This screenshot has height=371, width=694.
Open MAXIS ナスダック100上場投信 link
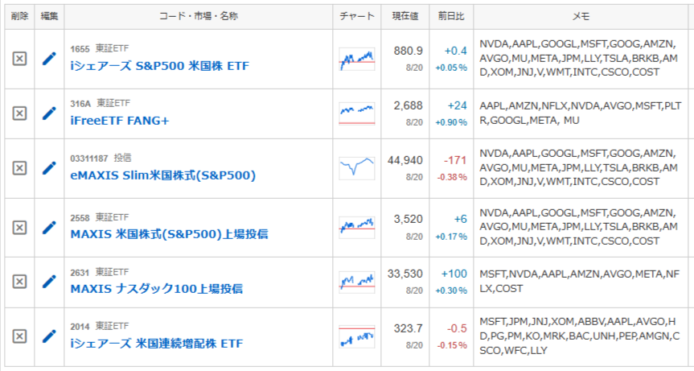coord(156,289)
